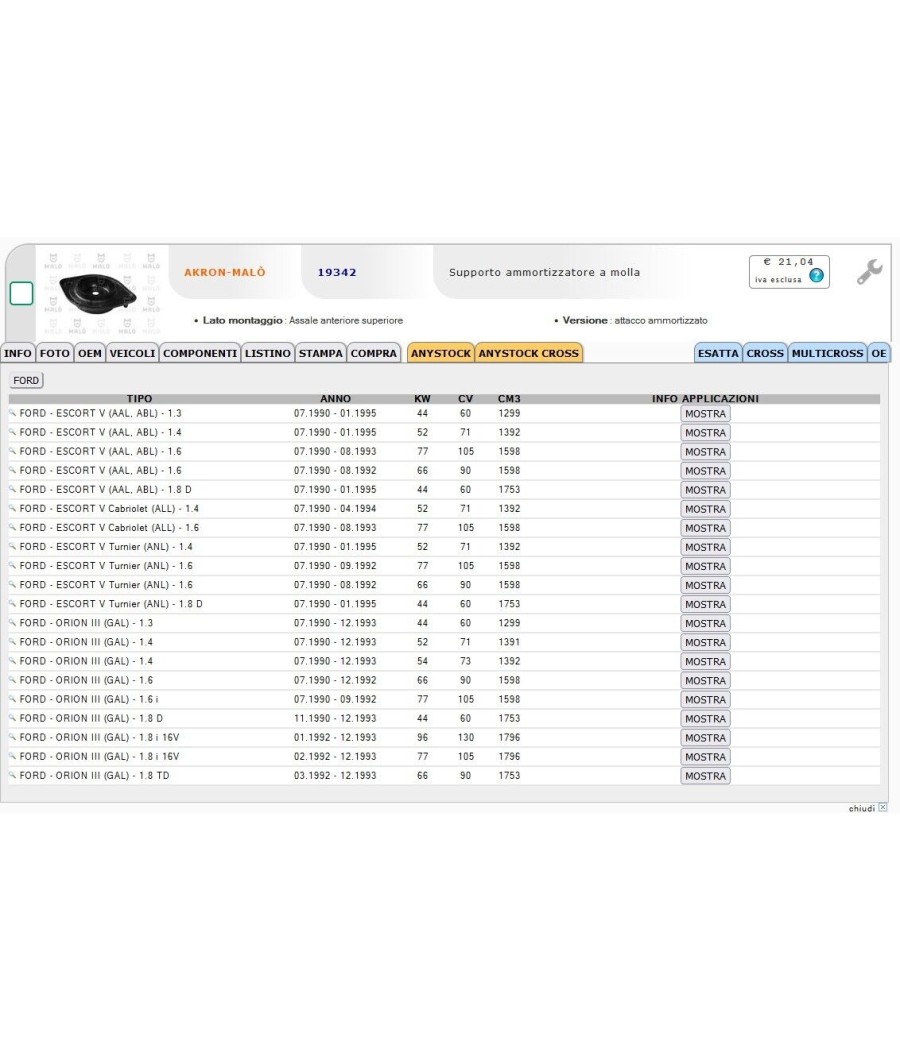Image resolution: width=900 pixels, height=1050 pixels.
Task: Click magnifier beside Escort V Turnier 1.8 D
Action: click(12, 603)
